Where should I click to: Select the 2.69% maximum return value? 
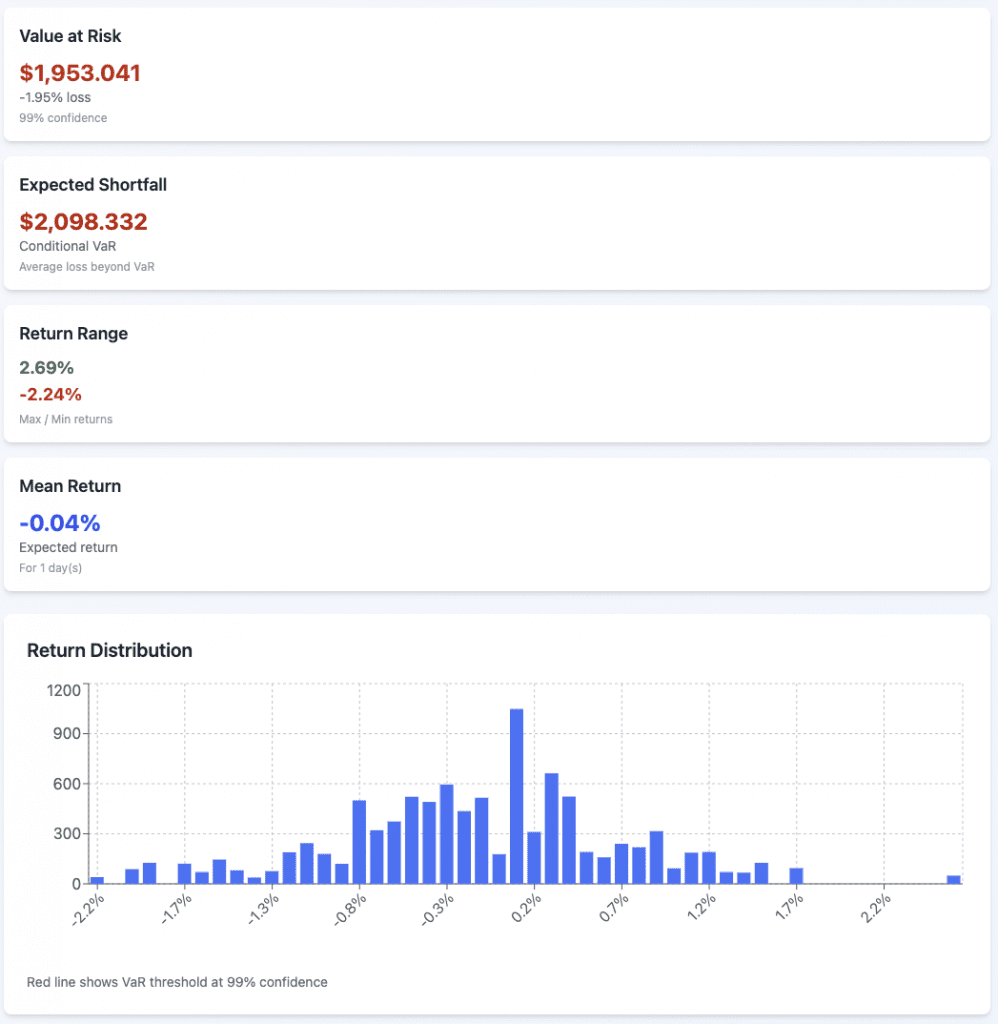pyautogui.click(x=46, y=368)
